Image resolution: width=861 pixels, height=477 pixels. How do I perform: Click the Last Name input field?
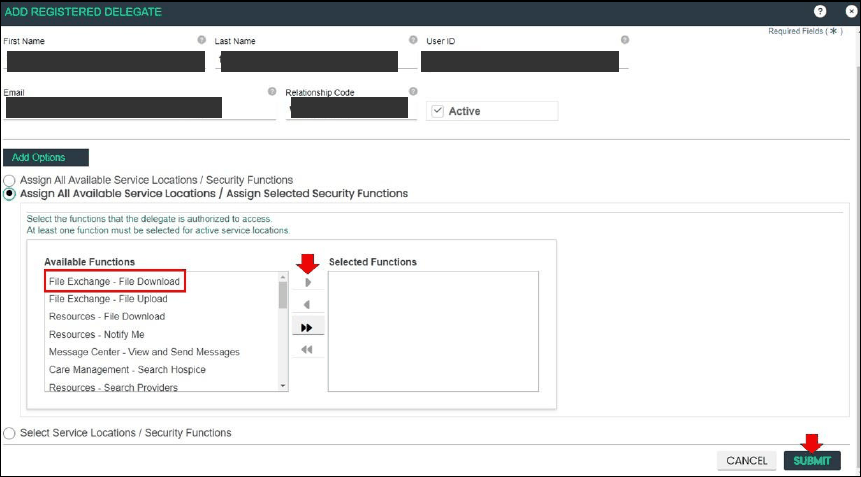pyautogui.click(x=316, y=61)
